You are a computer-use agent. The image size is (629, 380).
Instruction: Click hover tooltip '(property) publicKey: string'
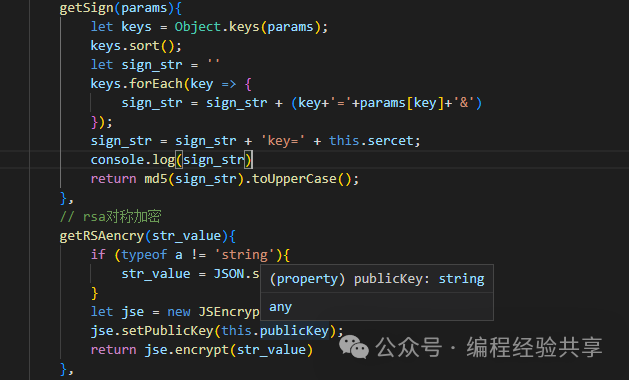pyautogui.click(x=377, y=278)
